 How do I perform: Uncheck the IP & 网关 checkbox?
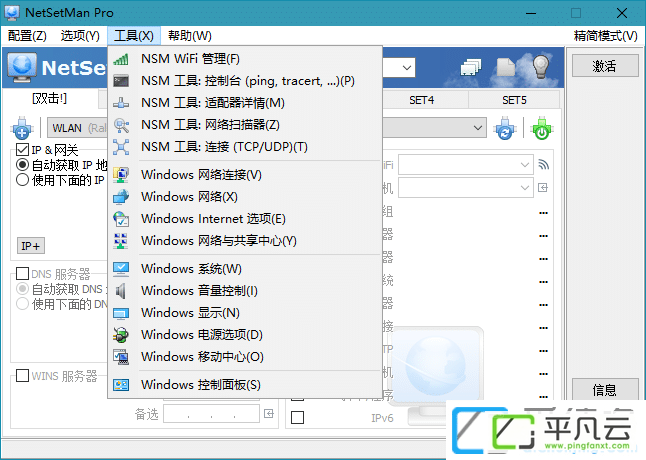[22, 149]
